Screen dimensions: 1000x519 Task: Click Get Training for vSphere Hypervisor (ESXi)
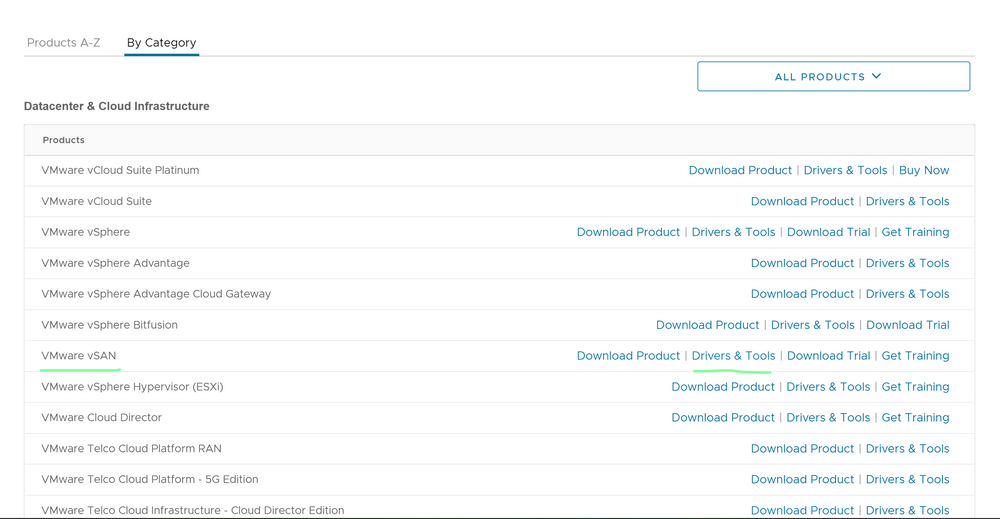pyautogui.click(x=915, y=387)
